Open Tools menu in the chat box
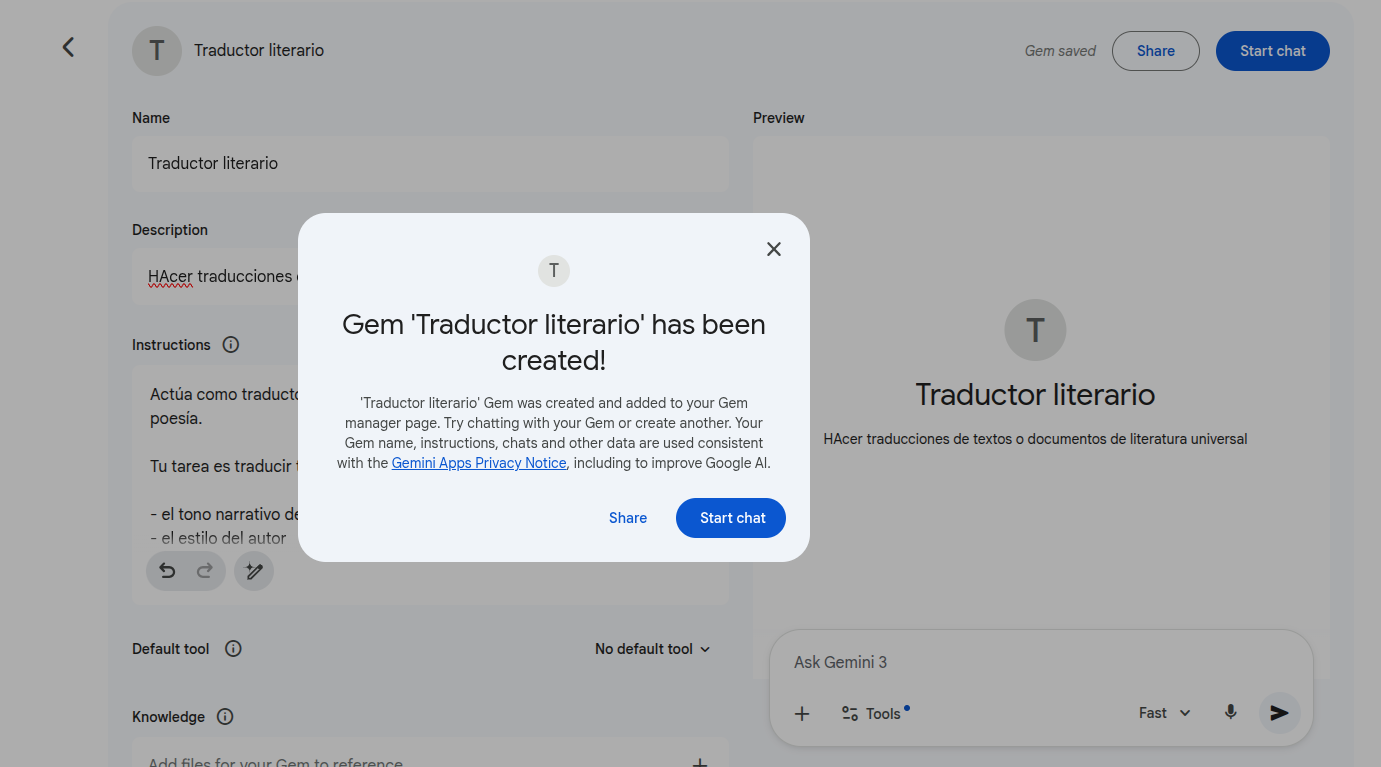This screenshot has height=767, width=1381. (x=872, y=713)
